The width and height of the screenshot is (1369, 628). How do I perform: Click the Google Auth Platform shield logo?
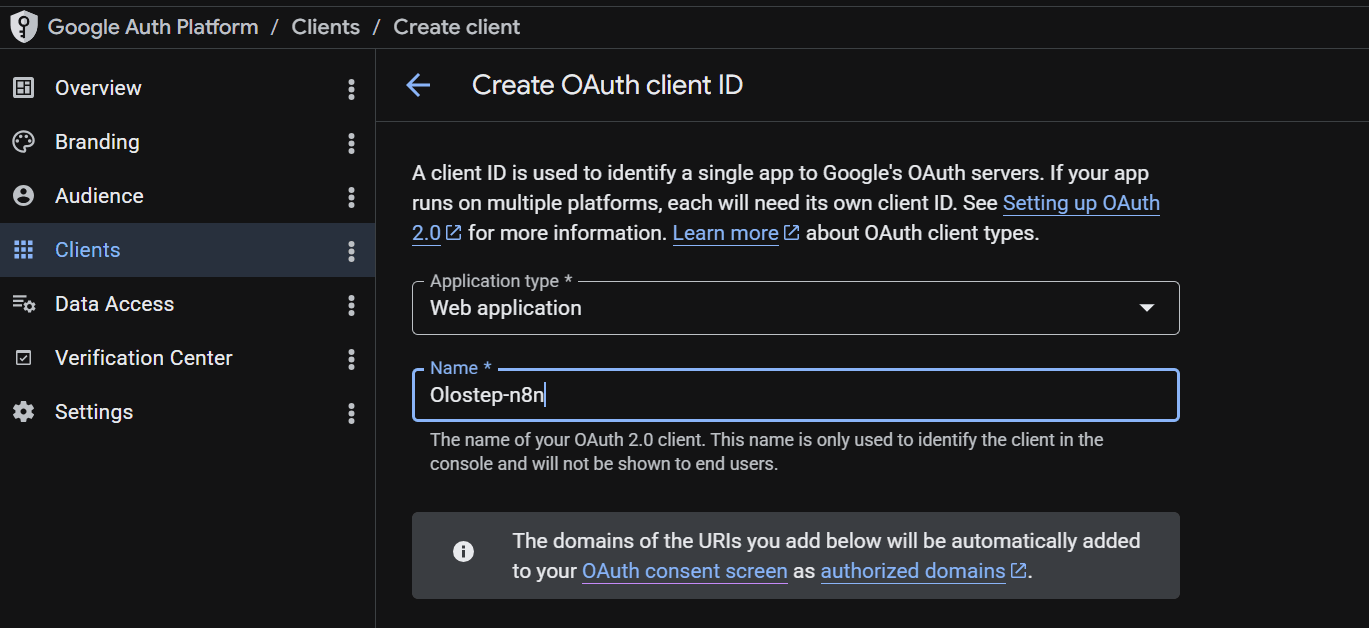(24, 27)
